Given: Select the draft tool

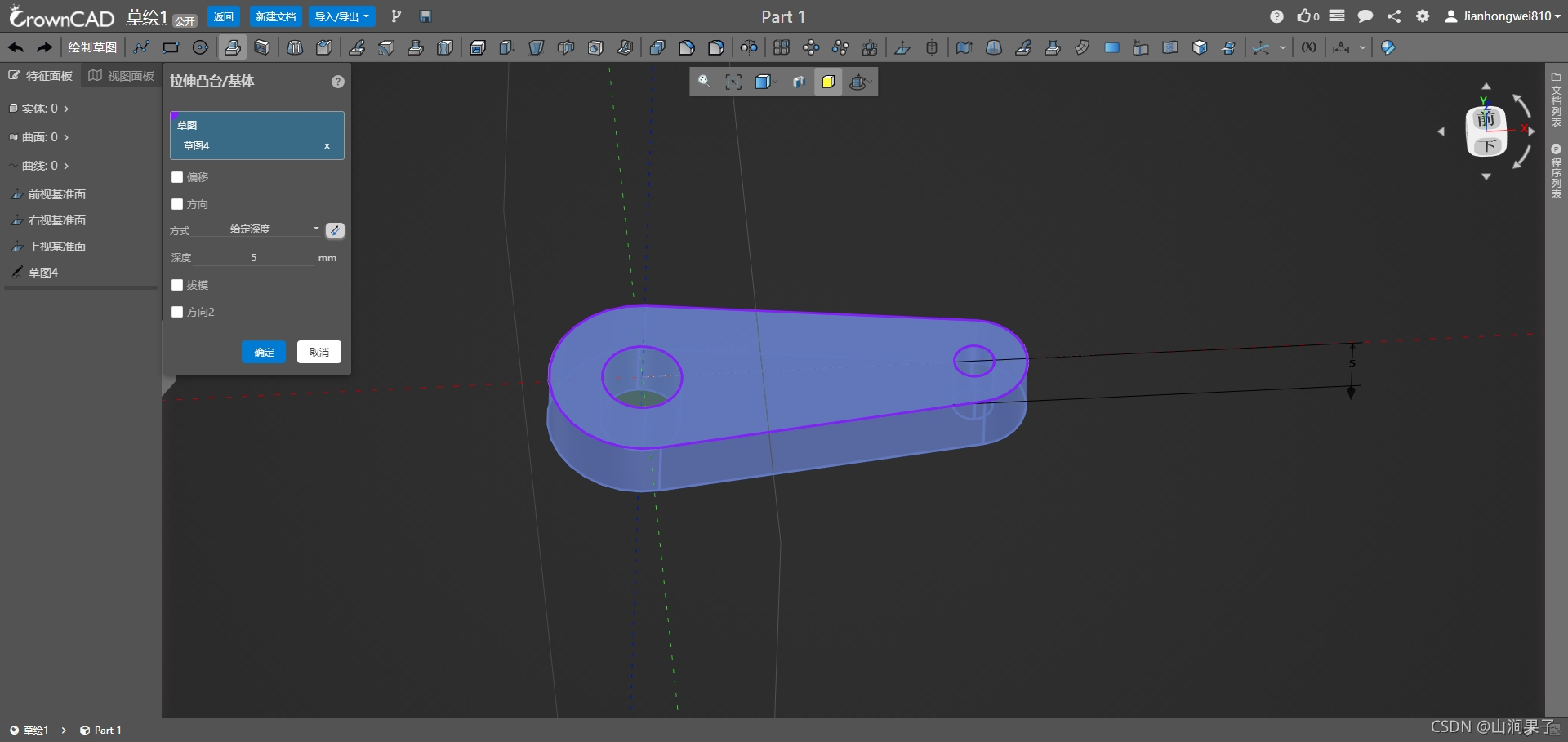Looking at the screenshot, I should (x=537, y=47).
